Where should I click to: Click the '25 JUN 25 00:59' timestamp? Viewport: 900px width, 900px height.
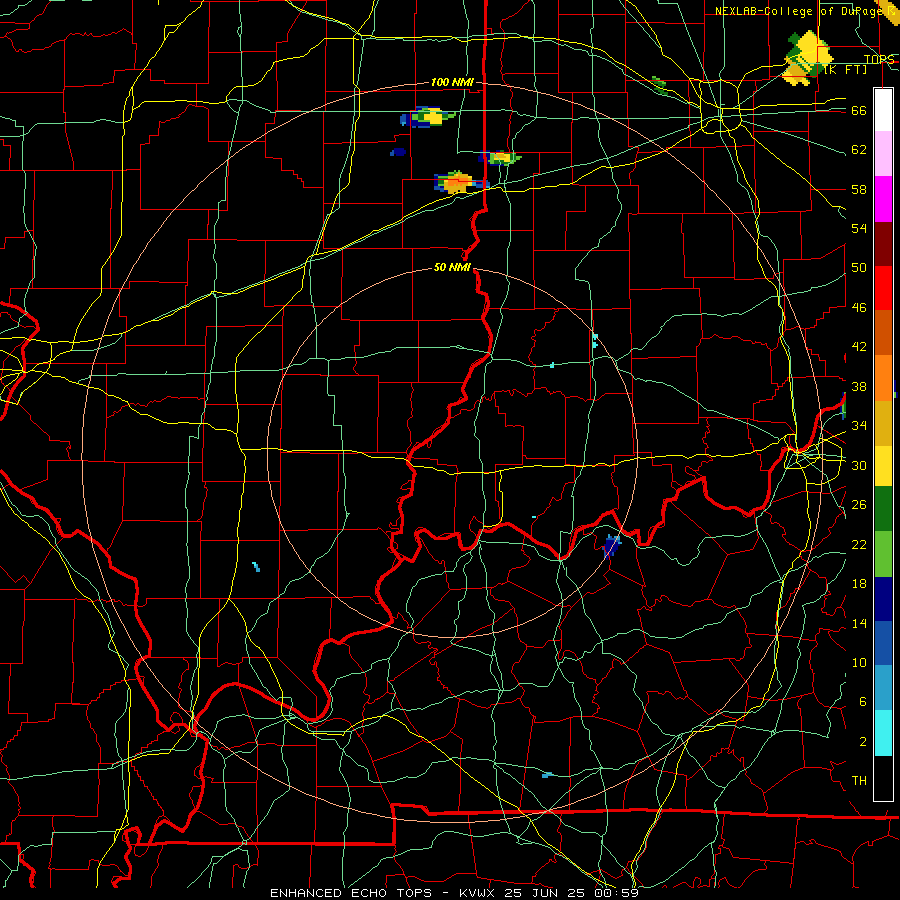click(x=571, y=893)
